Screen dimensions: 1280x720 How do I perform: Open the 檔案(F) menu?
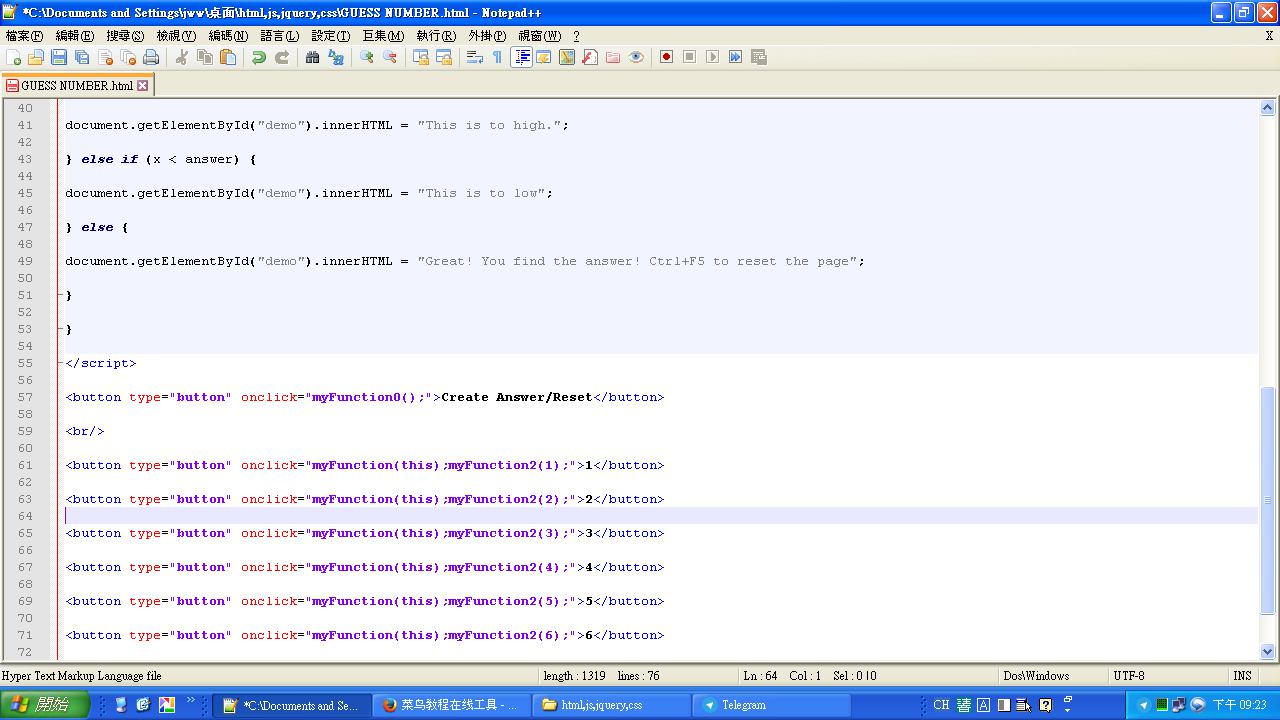tap(25, 36)
